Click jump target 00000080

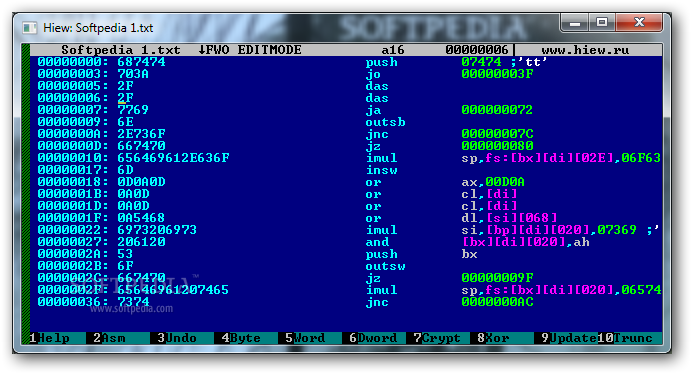[x=497, y=146]
